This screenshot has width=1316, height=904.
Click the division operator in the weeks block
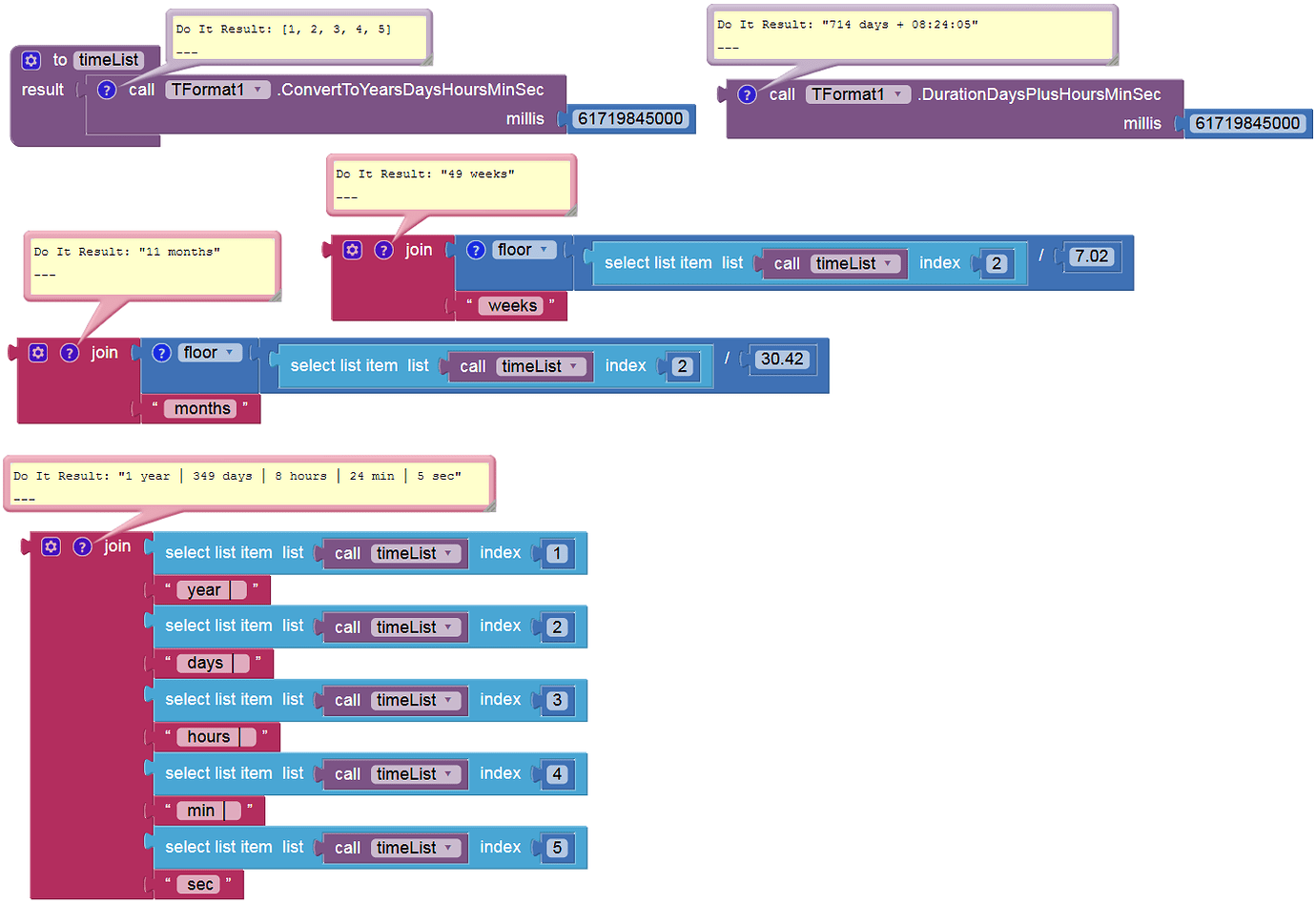(1041, 256)
